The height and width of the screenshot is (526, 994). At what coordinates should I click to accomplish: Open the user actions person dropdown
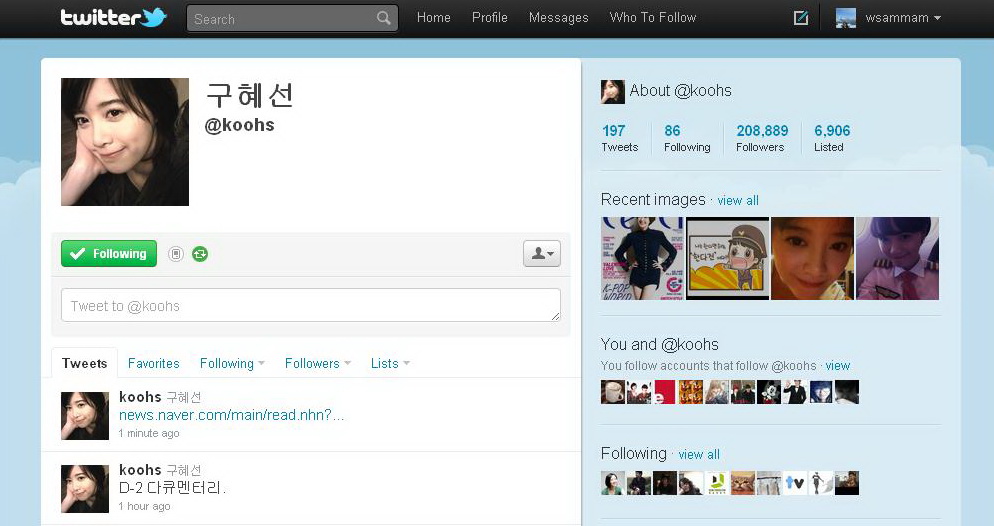[x=542, y=253]
